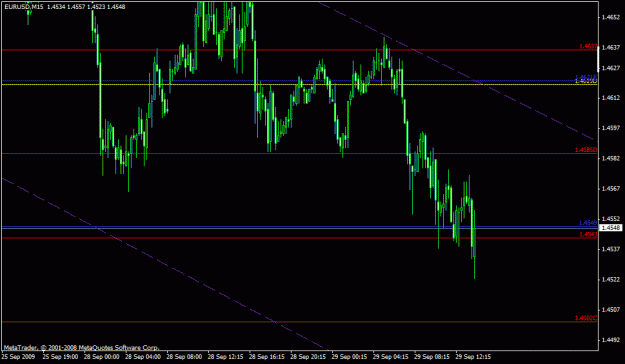Click the 25 Sep 19:00 time label
The image size is (625, 364).
click(61, 356)
